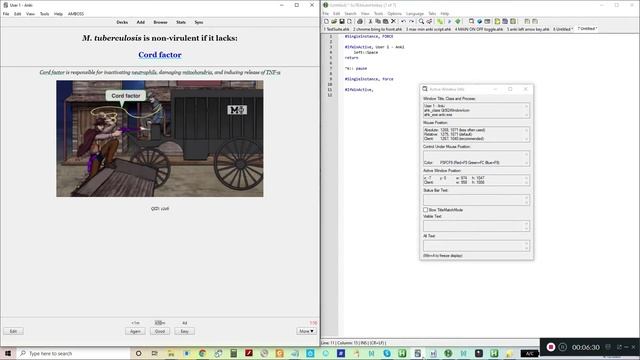
Task: Switch to the MAIN ON OFF toggle.ahk tab
Action: point(479,29)
